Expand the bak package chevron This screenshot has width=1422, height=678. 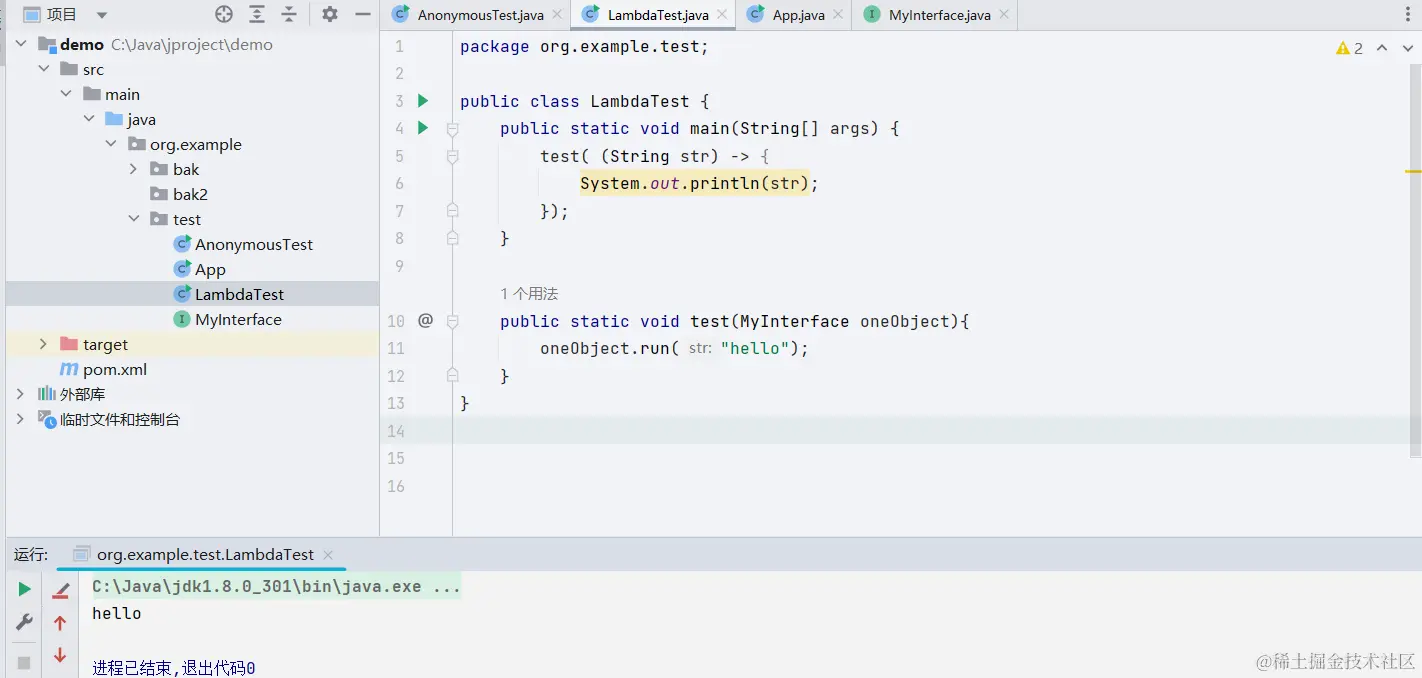pos(133,169)
